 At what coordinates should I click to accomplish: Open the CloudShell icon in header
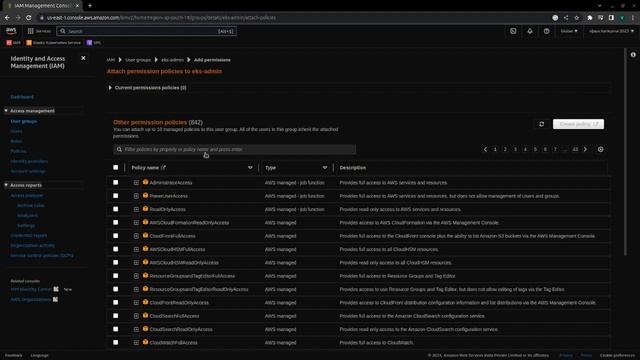[513, 31]
